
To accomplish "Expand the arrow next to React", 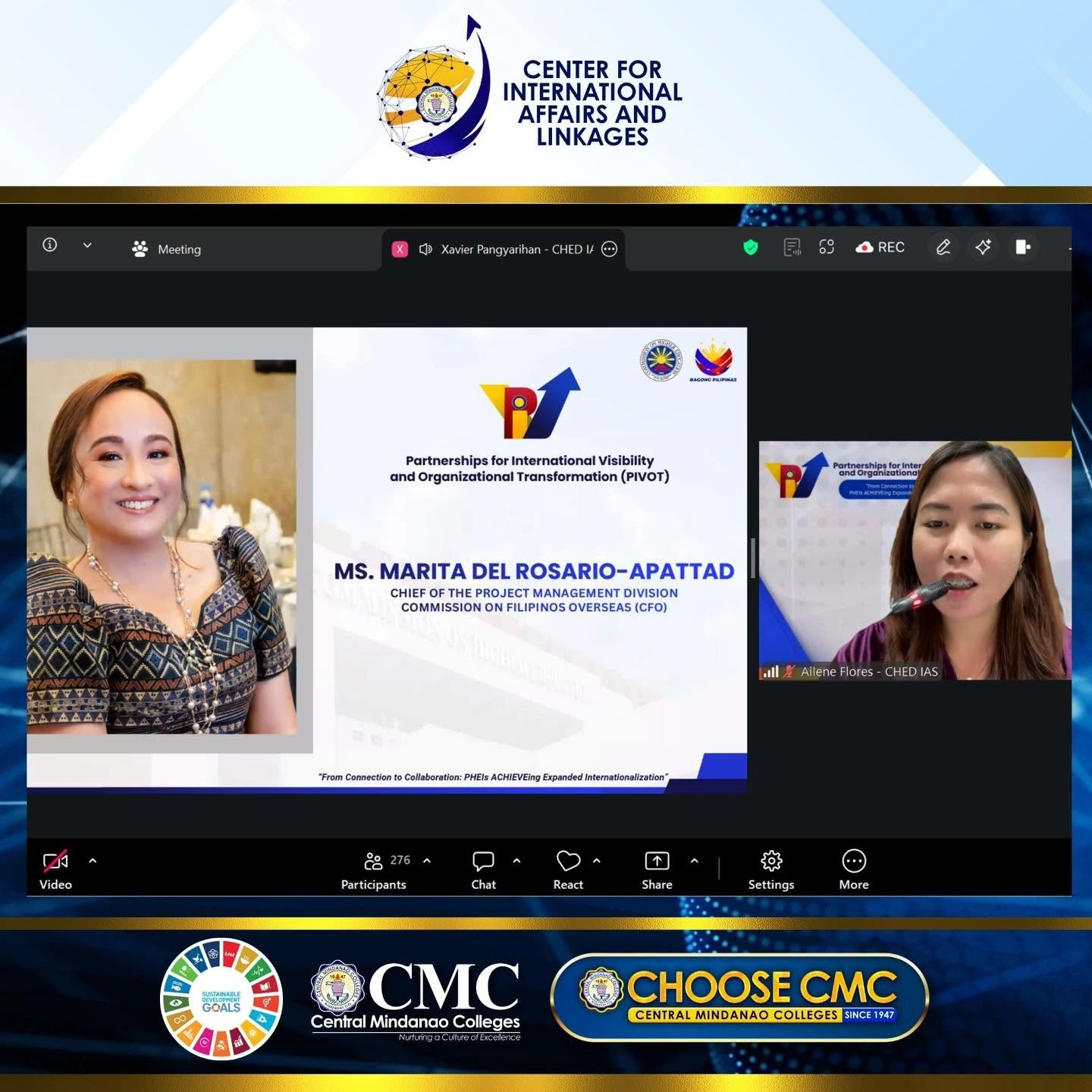I will pos(597,861).
